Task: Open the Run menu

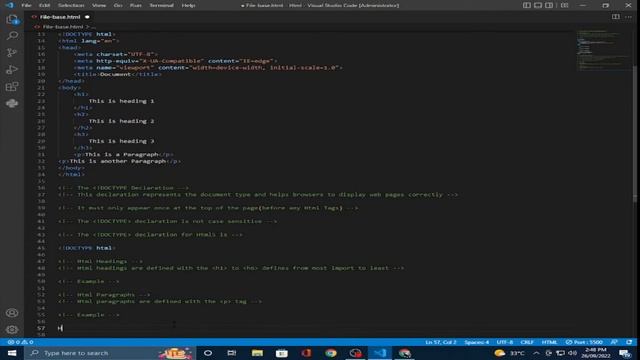Action: [x=136, y=5]
